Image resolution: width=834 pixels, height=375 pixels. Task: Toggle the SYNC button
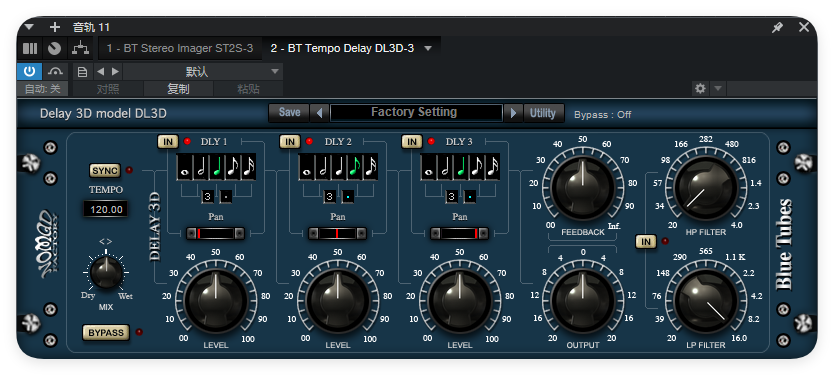(x=105, y=171)
